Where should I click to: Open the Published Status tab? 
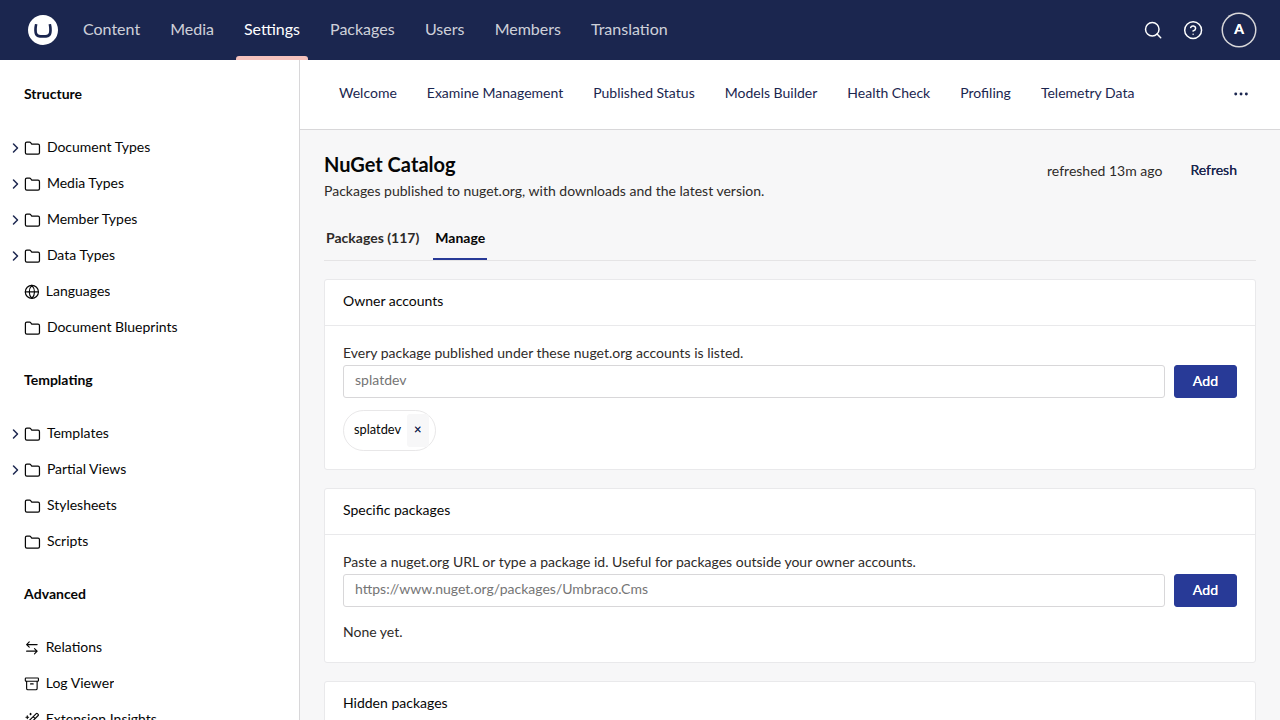coord(644,94)
